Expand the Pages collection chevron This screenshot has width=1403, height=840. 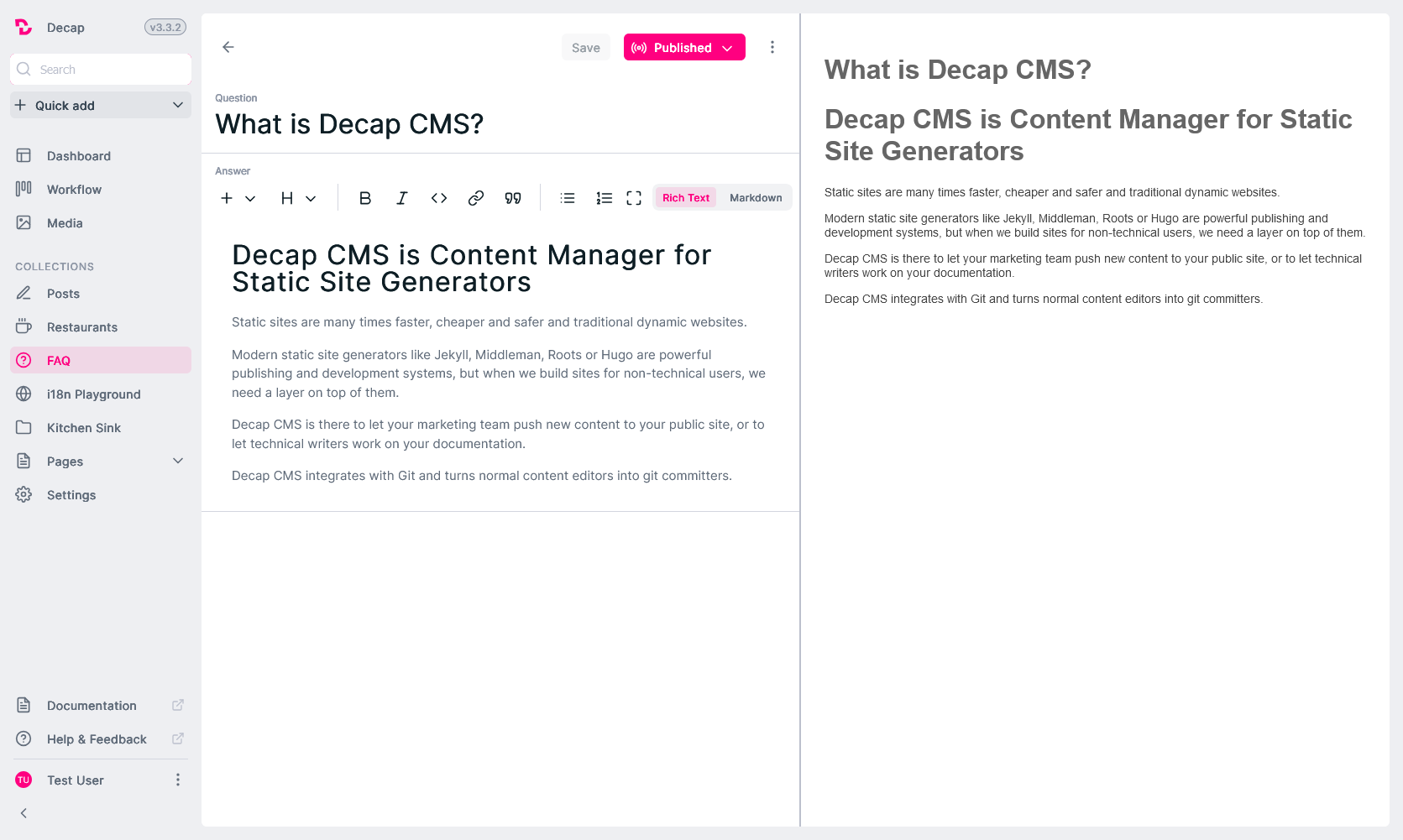178,461
